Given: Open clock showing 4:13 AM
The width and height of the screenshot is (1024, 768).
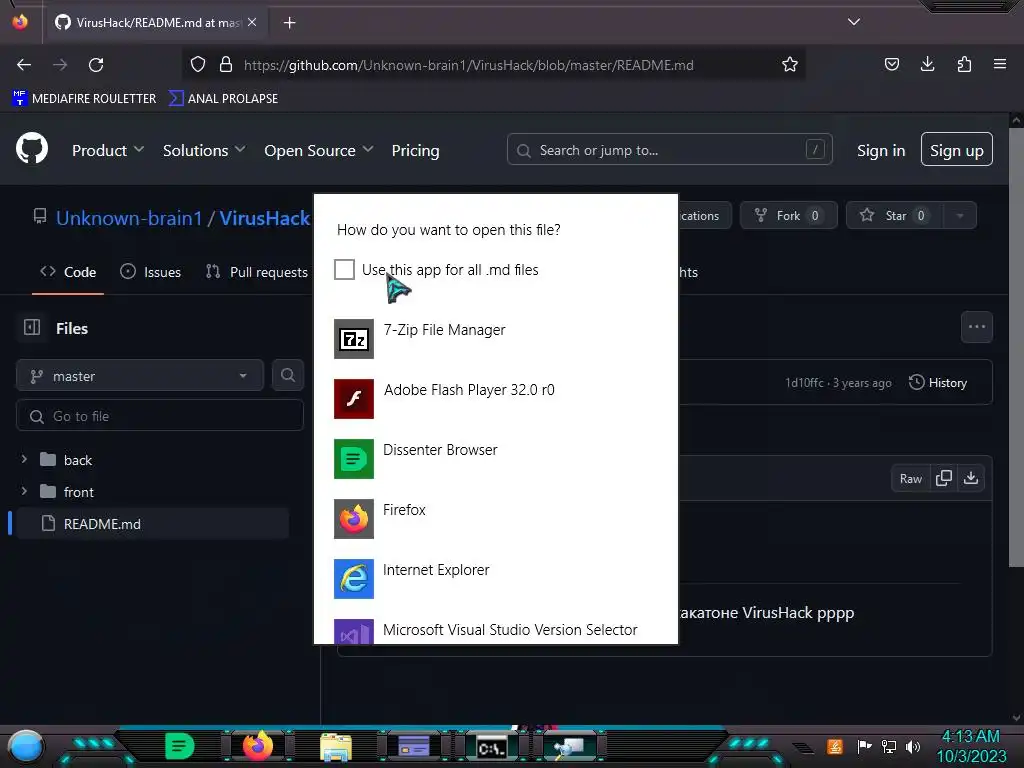Looking at the screenshot, I should pyautogui.click(x=971, y=746).
